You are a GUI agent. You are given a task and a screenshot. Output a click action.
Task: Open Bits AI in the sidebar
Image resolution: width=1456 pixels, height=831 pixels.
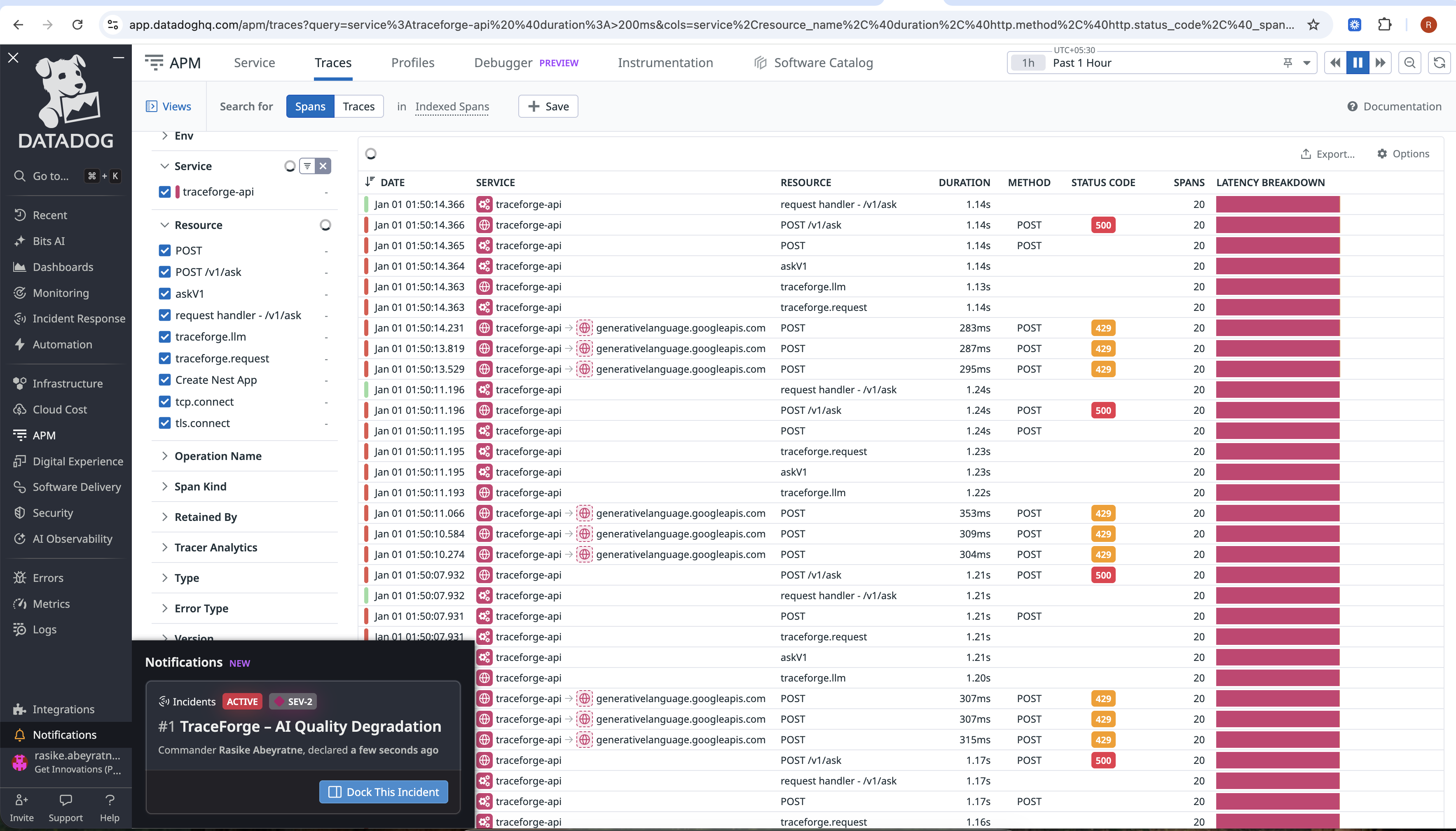[x=49, y=241]
